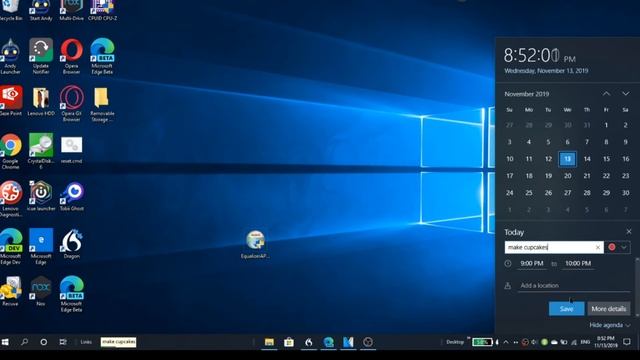Viewport: 640px width, 360px height.
Task: Launch Opera Browser from the desktop
Action: (71, 56)
